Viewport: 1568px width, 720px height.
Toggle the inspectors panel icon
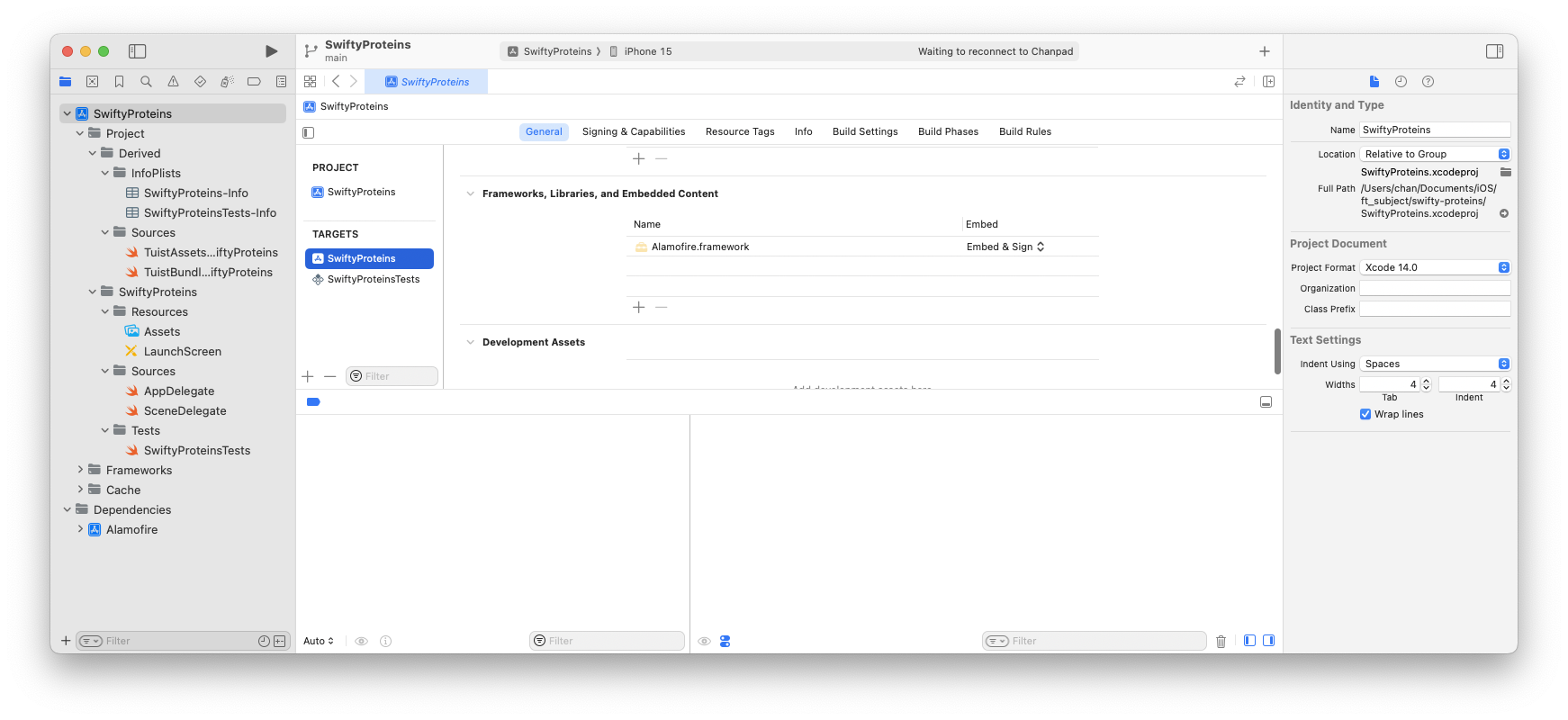[1494, 51]
